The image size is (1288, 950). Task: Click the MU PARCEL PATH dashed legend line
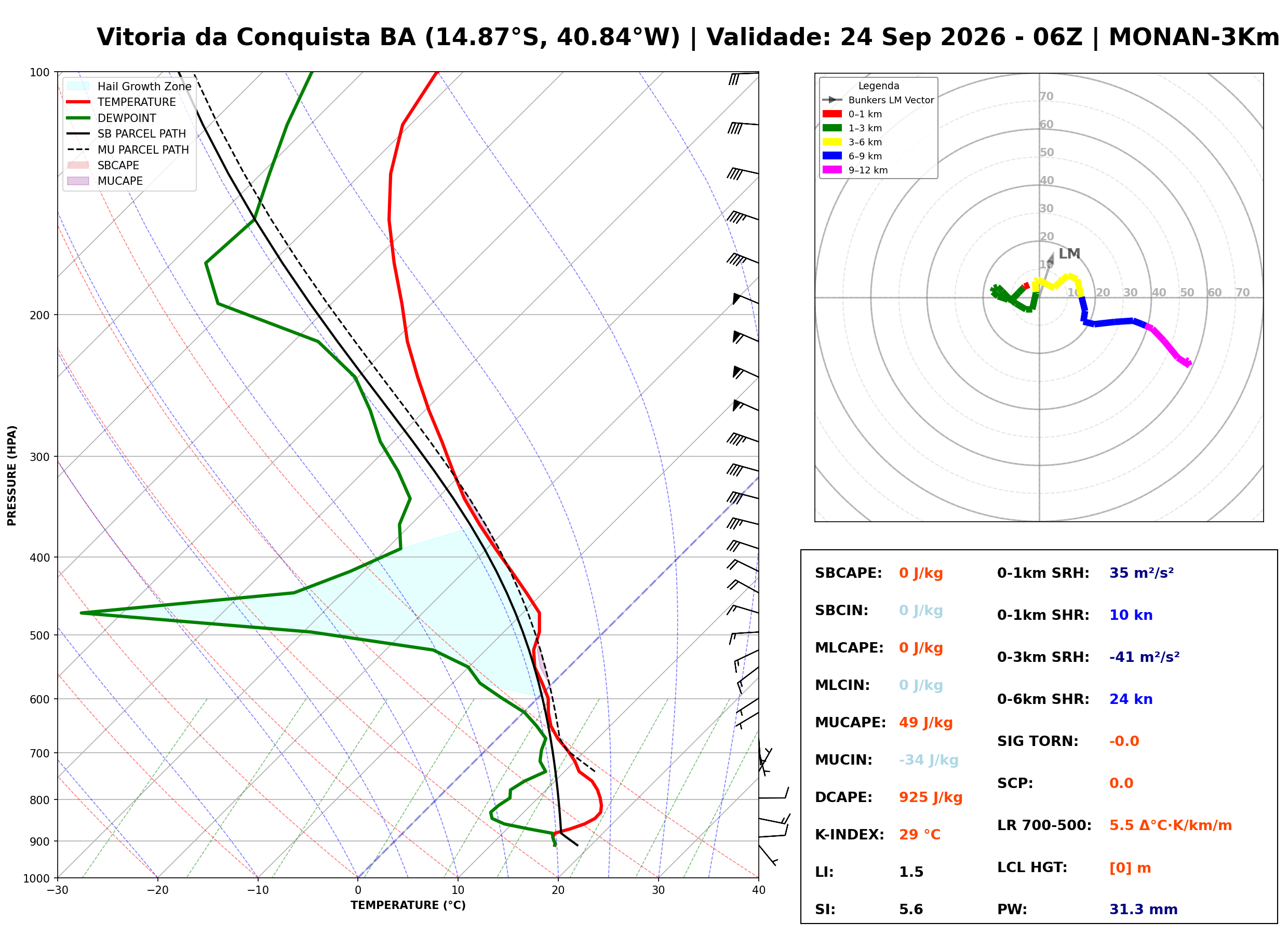pyautogui.click(x=78, y=150)
